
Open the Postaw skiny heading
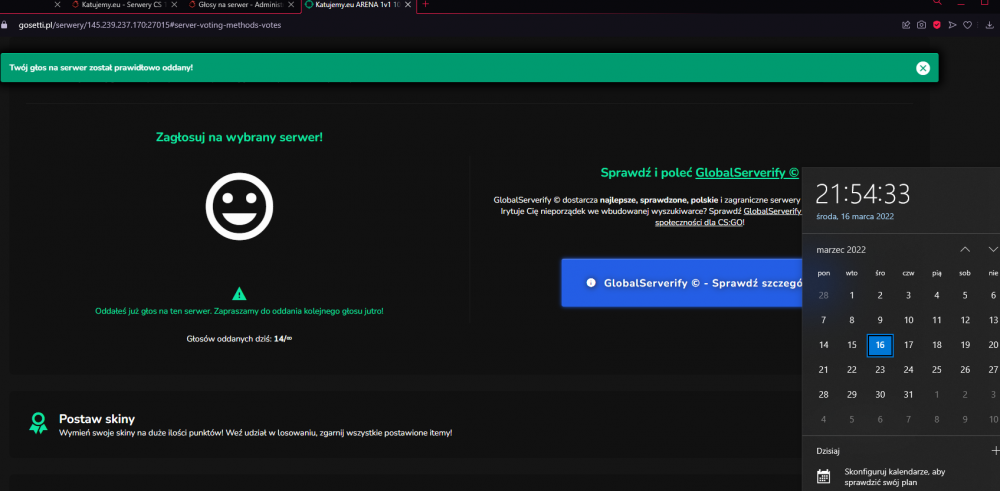tap(97, 419)
